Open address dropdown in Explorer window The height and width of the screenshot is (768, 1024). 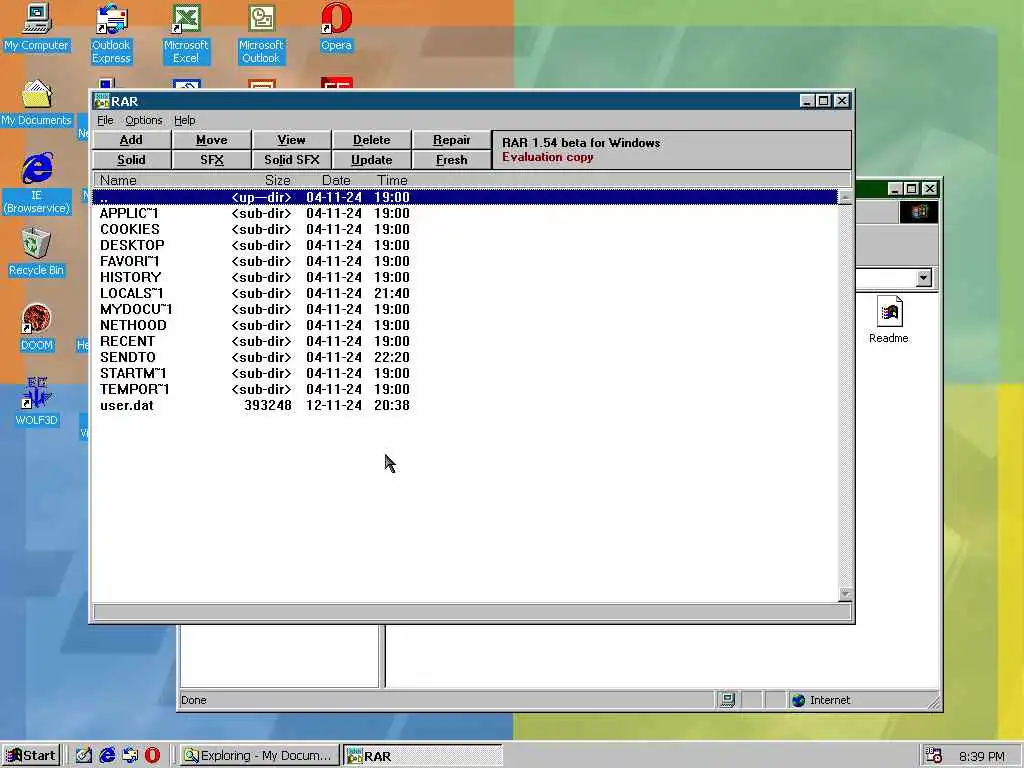click(x=923, y=278)
